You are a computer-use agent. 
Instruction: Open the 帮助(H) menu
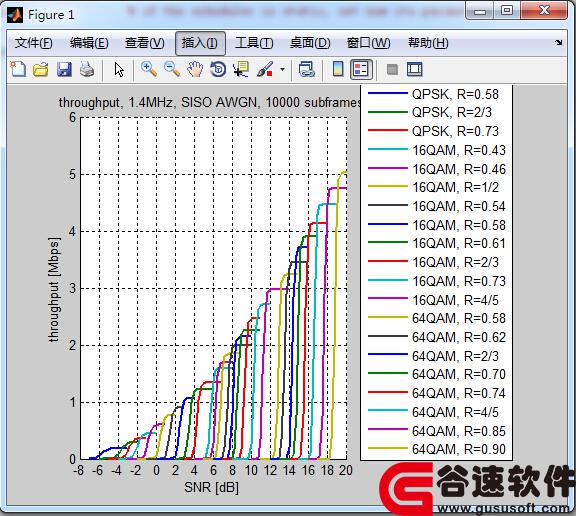(428, 43)
